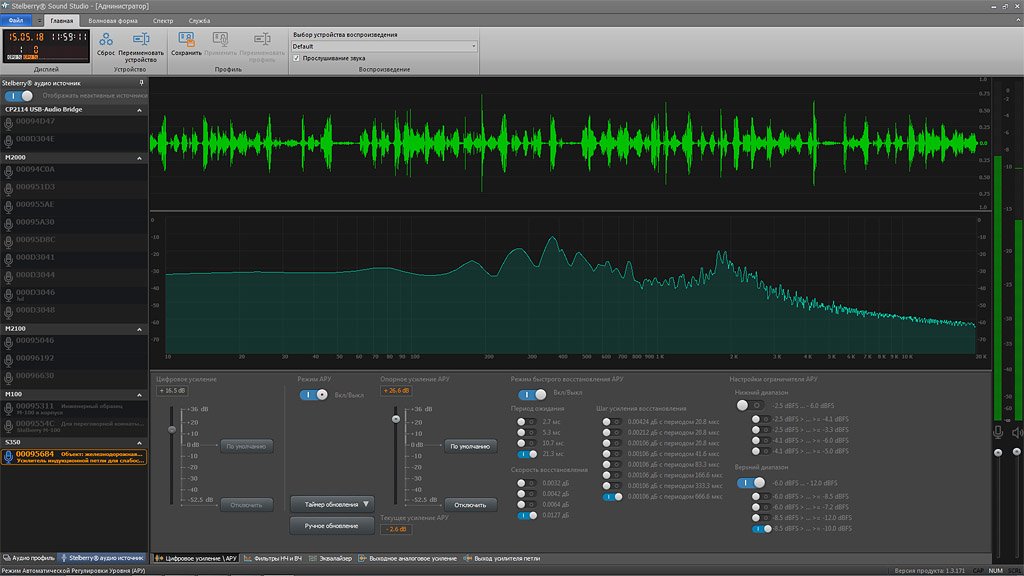Click the speaker icon above the right sliders

pyautogui.click(x=1017, y=432)
